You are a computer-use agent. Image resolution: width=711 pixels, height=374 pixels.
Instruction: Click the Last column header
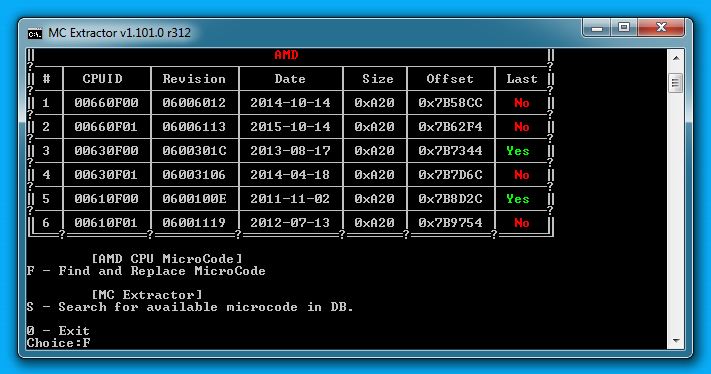[522, 79]
